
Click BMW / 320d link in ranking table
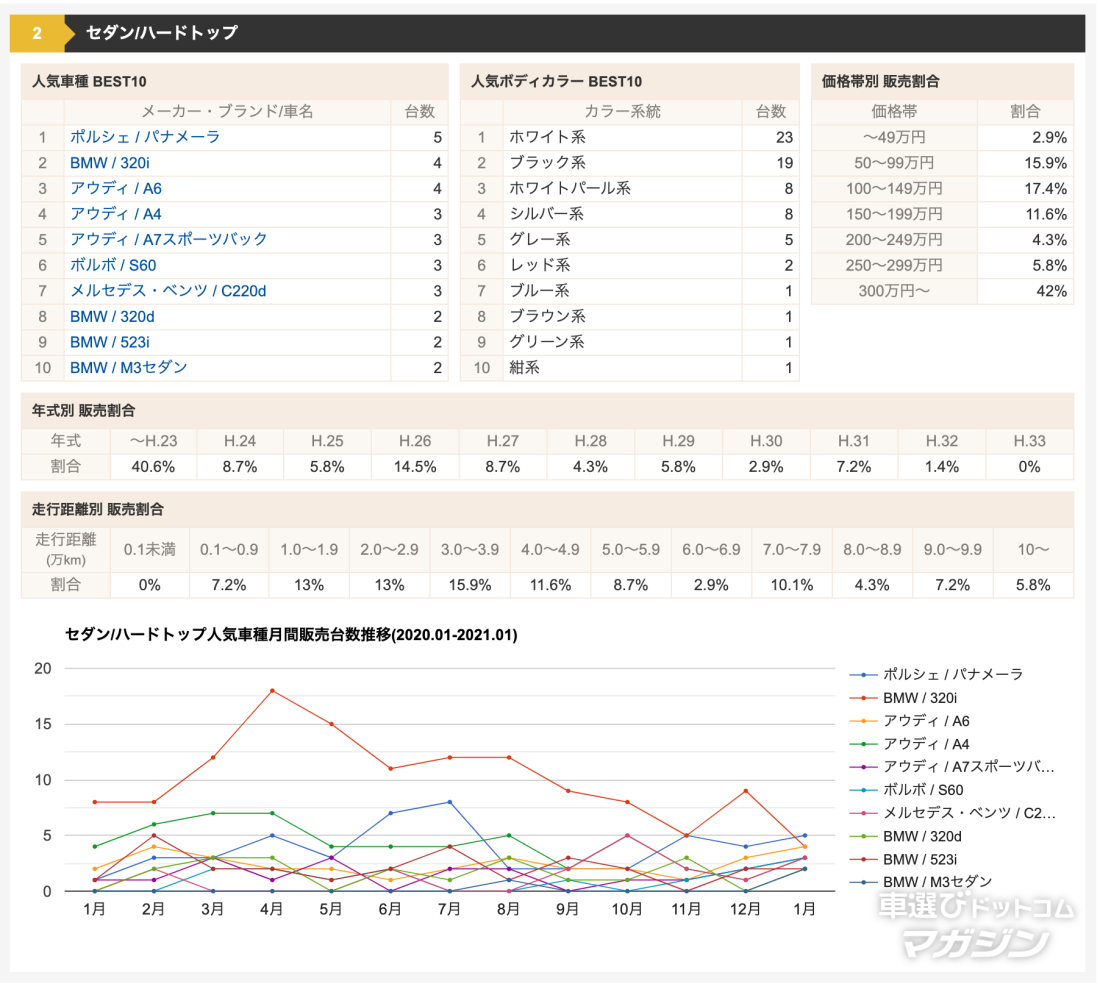112,316
